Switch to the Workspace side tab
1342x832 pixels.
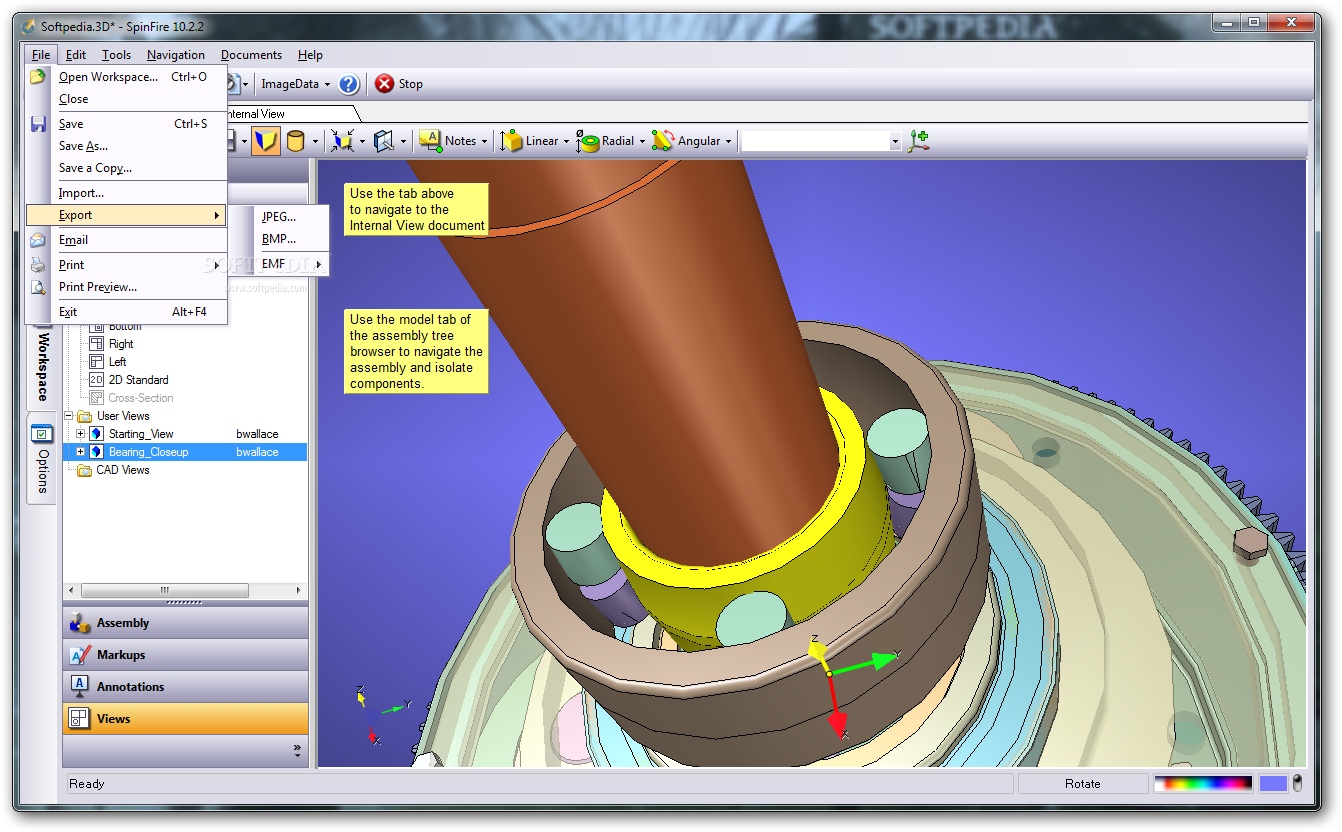click(41, 365)
